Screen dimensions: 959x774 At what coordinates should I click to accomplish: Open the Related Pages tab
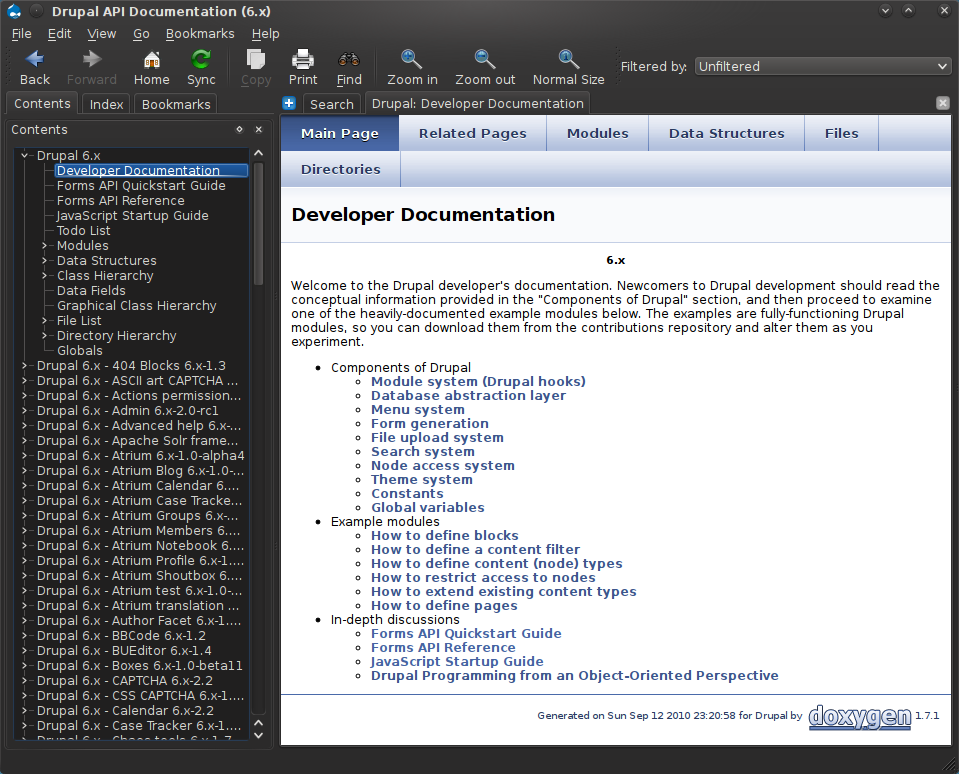pyautogui.click(x=472, y=133)
